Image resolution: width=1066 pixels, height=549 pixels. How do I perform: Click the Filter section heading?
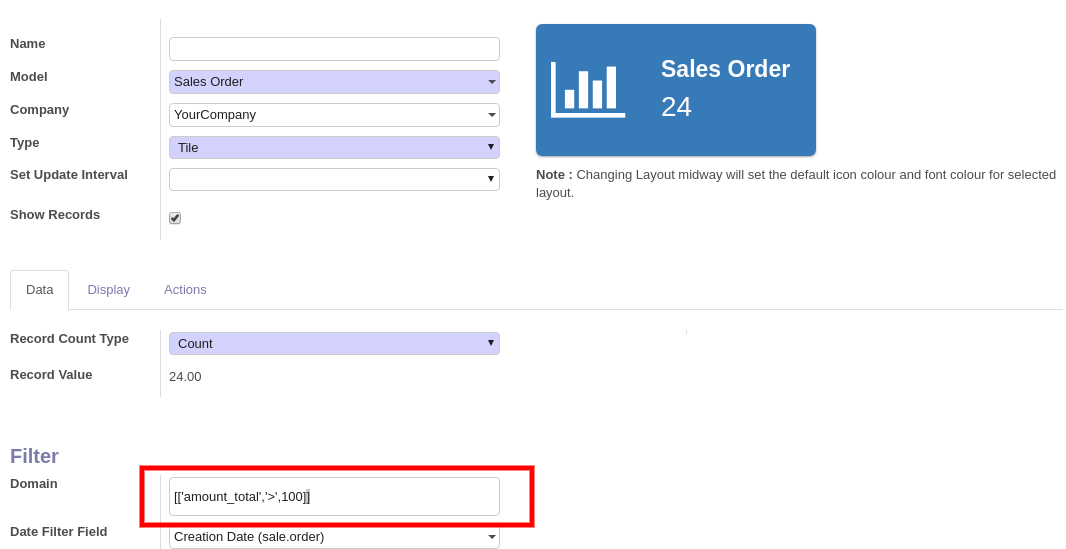pos(34,456)
